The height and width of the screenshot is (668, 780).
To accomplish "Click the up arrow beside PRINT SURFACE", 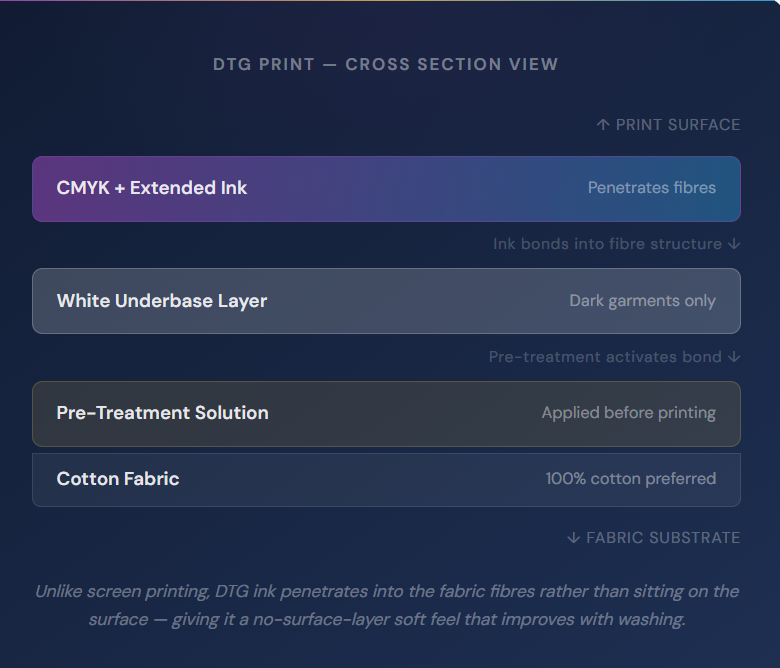I will [x=603, y=125].
